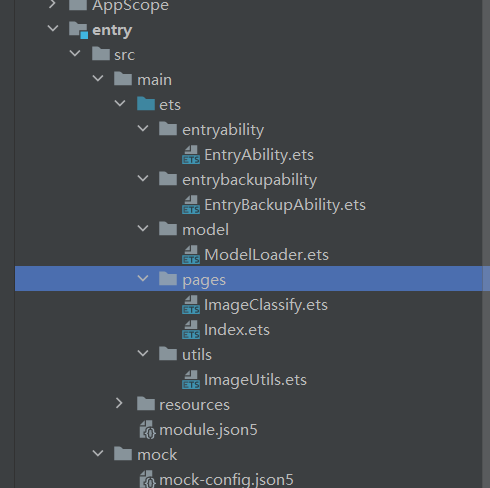Click the EntryAbility.ets file icon
The image size is (490, 488).
point(191,155)
